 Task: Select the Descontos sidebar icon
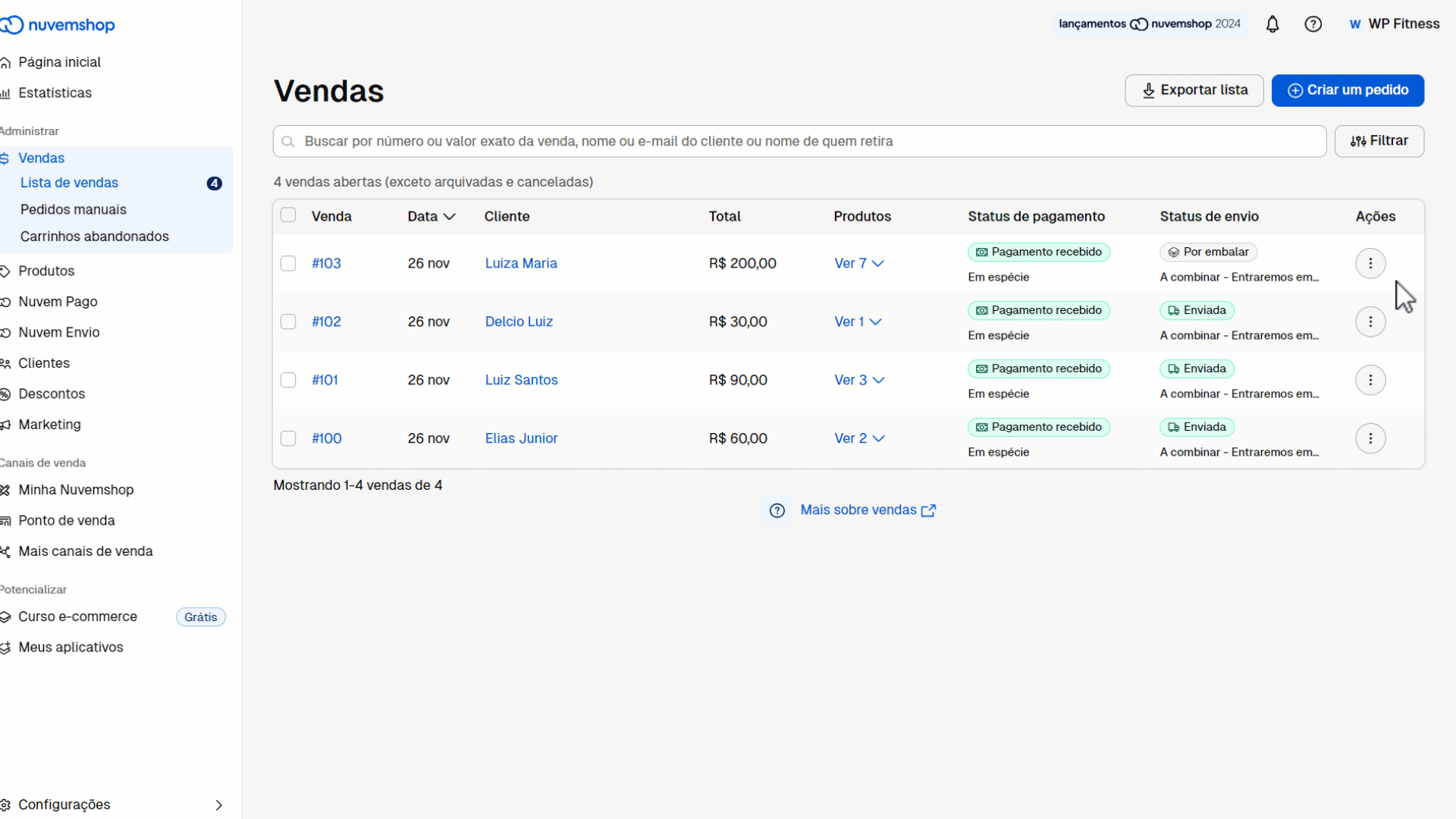5,394
